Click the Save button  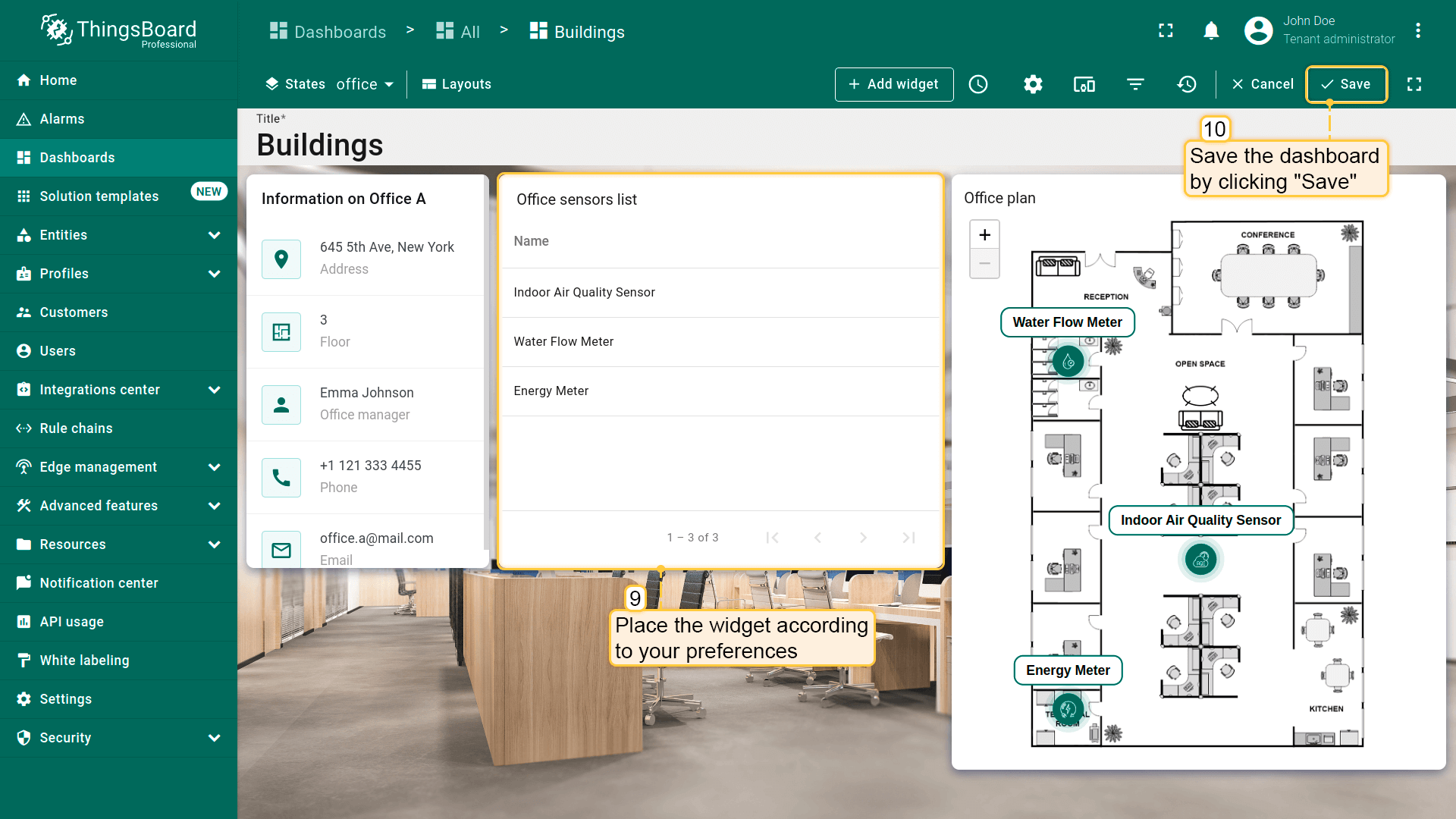pyautogui.click(x=1346, y=84)
